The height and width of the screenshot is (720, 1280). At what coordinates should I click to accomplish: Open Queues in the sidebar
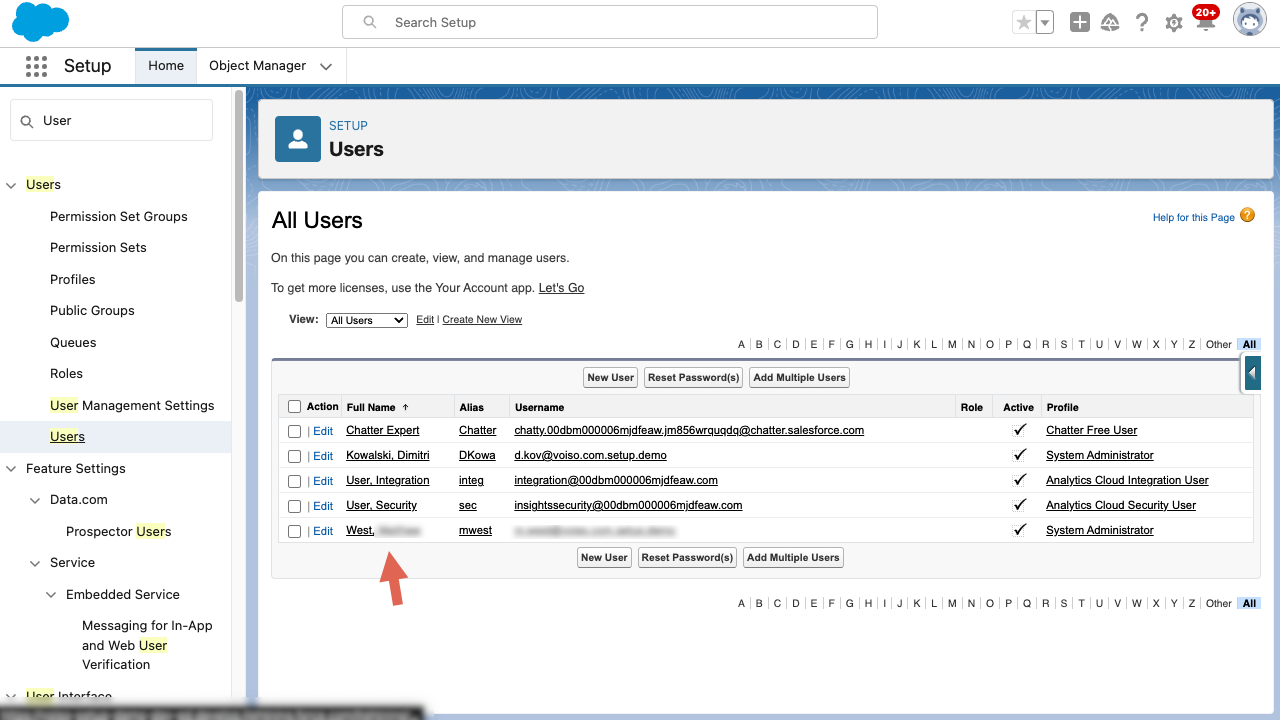73,343
